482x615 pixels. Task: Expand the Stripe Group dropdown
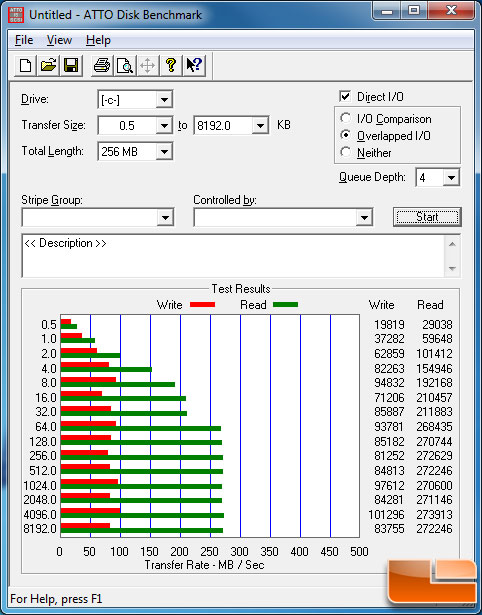pos(166,218)
